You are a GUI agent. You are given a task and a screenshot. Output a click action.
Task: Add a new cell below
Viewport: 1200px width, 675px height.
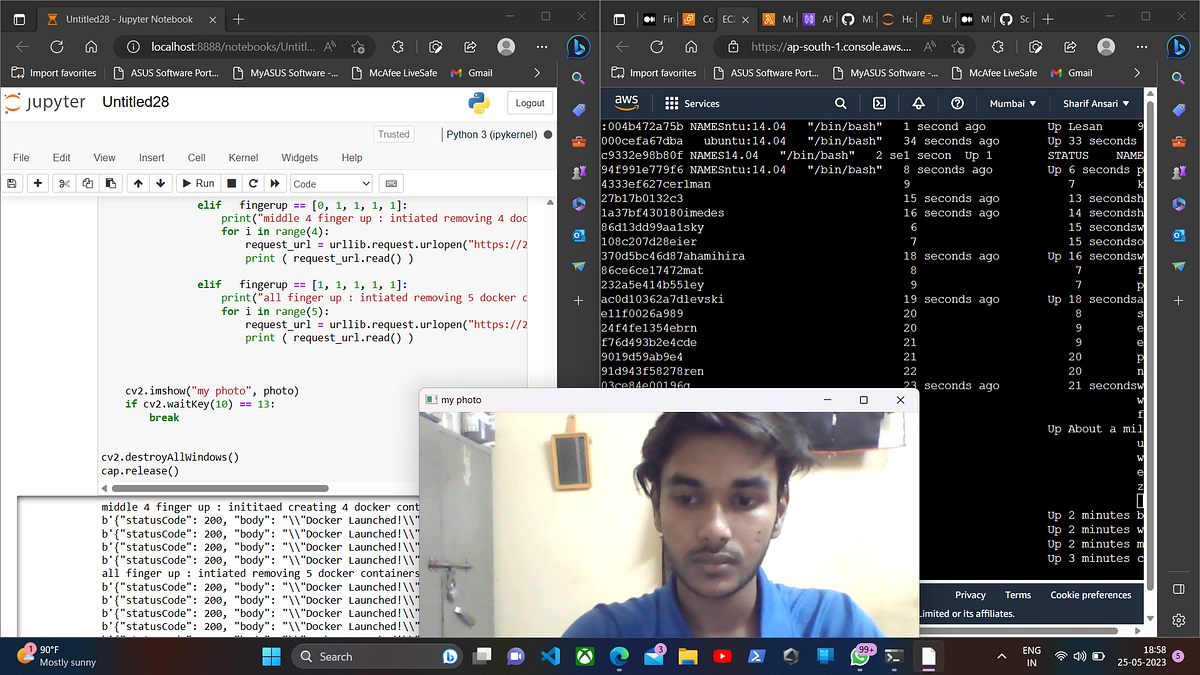tap(36, 183)
